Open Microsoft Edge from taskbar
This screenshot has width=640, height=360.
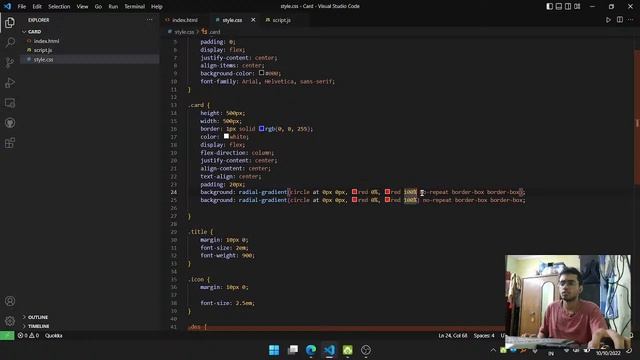point(311,350)
